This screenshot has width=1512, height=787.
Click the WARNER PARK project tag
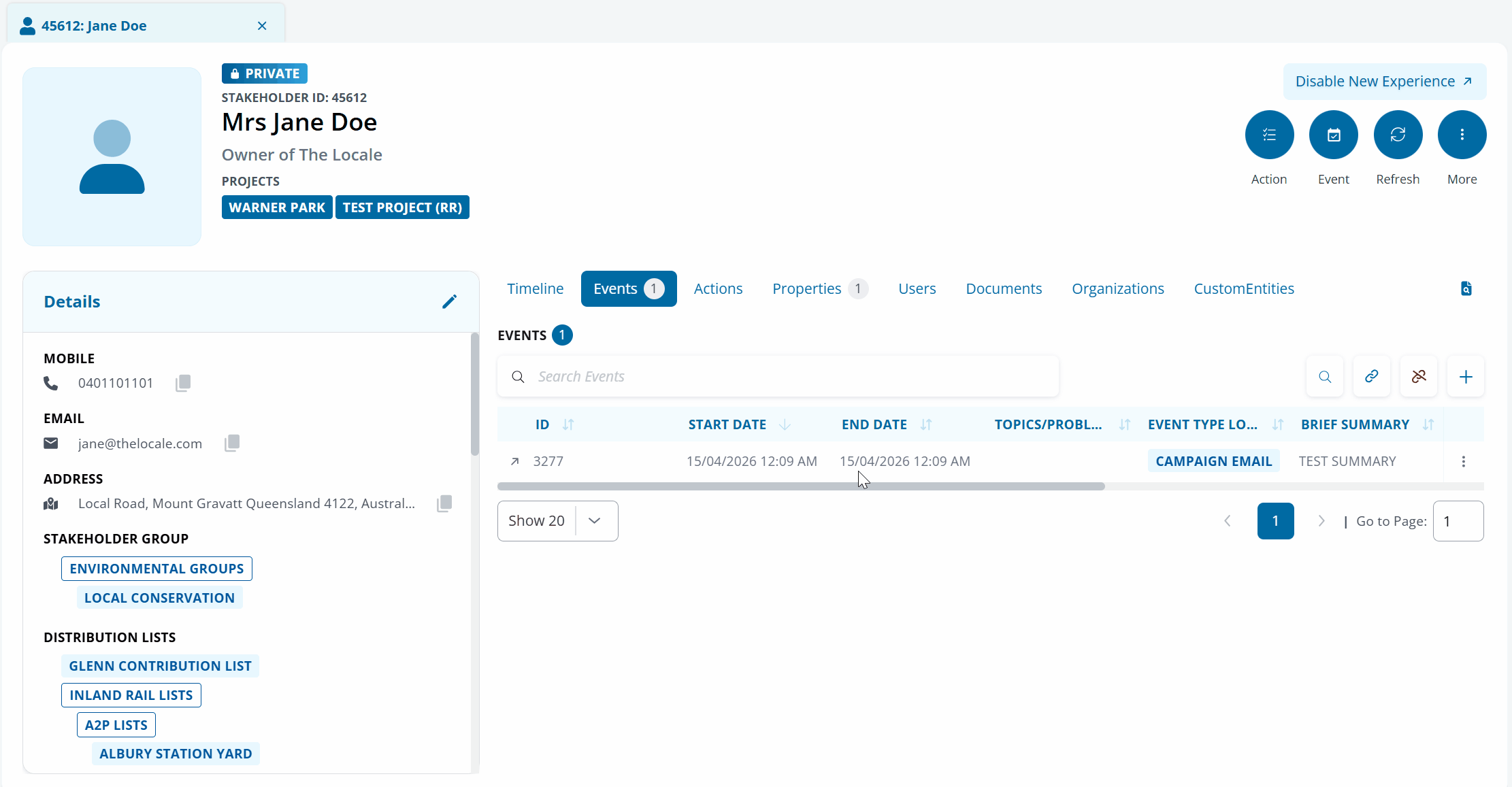(277, 207)
